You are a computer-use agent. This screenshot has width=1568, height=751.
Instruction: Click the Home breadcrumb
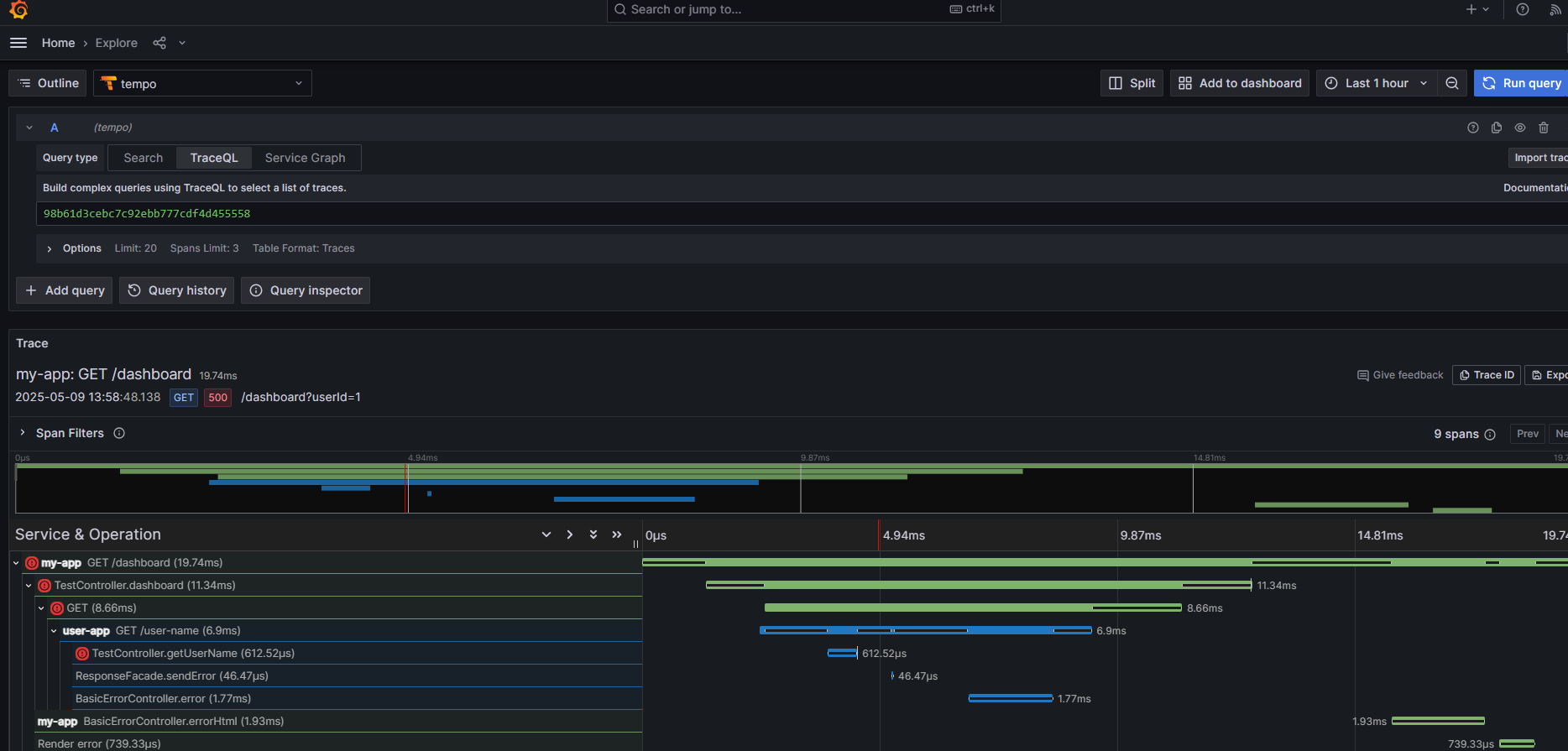(x=58, y=43)
